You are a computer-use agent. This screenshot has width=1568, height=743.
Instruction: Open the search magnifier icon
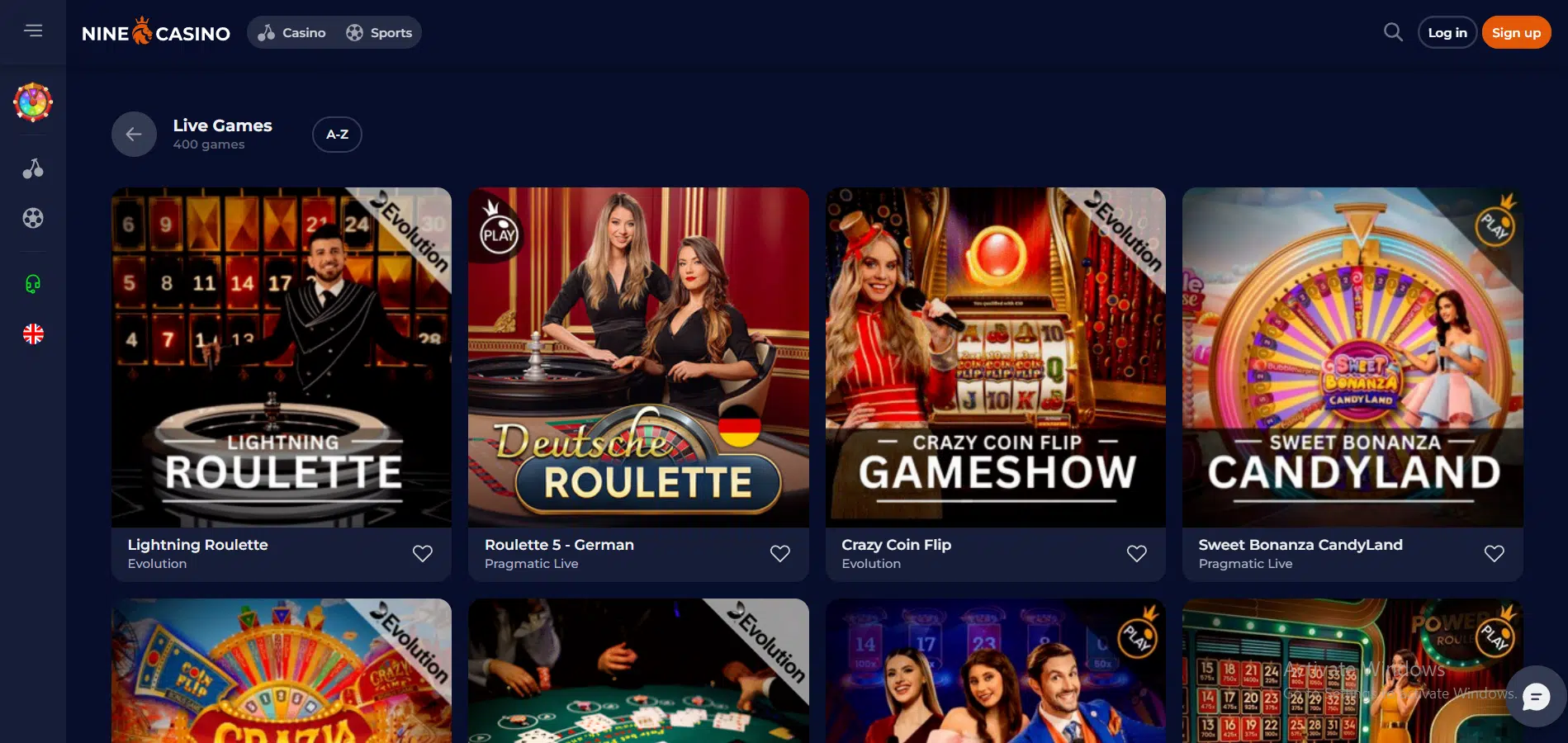(x=1393, y=32)
